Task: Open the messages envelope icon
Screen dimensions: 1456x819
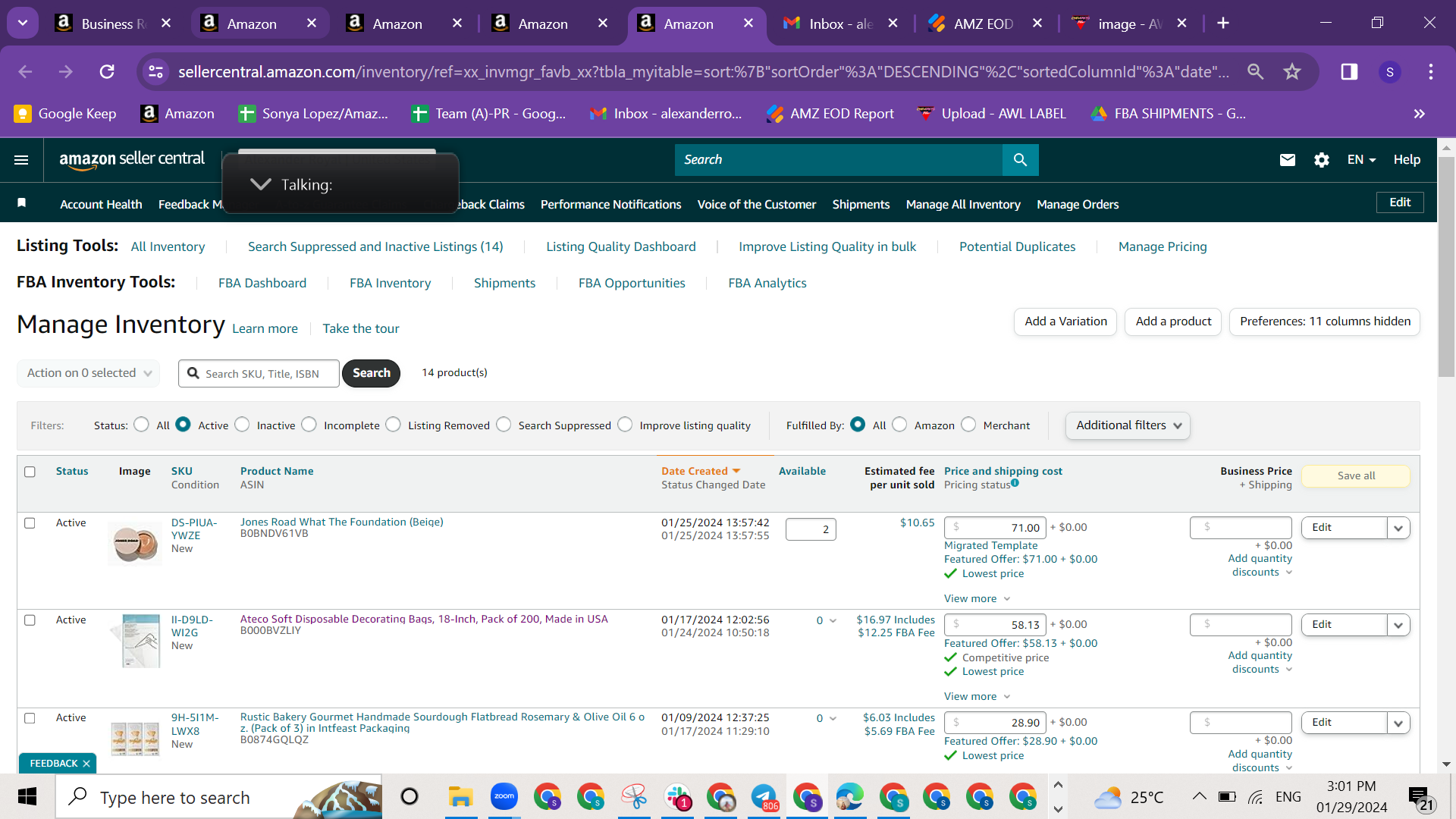Action: [1288, 160]
